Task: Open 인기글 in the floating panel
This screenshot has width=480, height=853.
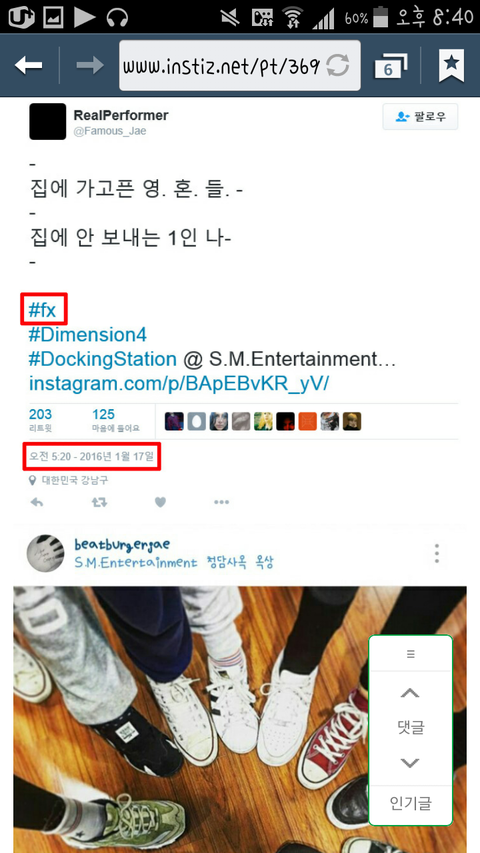Action: [x=410, y=803]
